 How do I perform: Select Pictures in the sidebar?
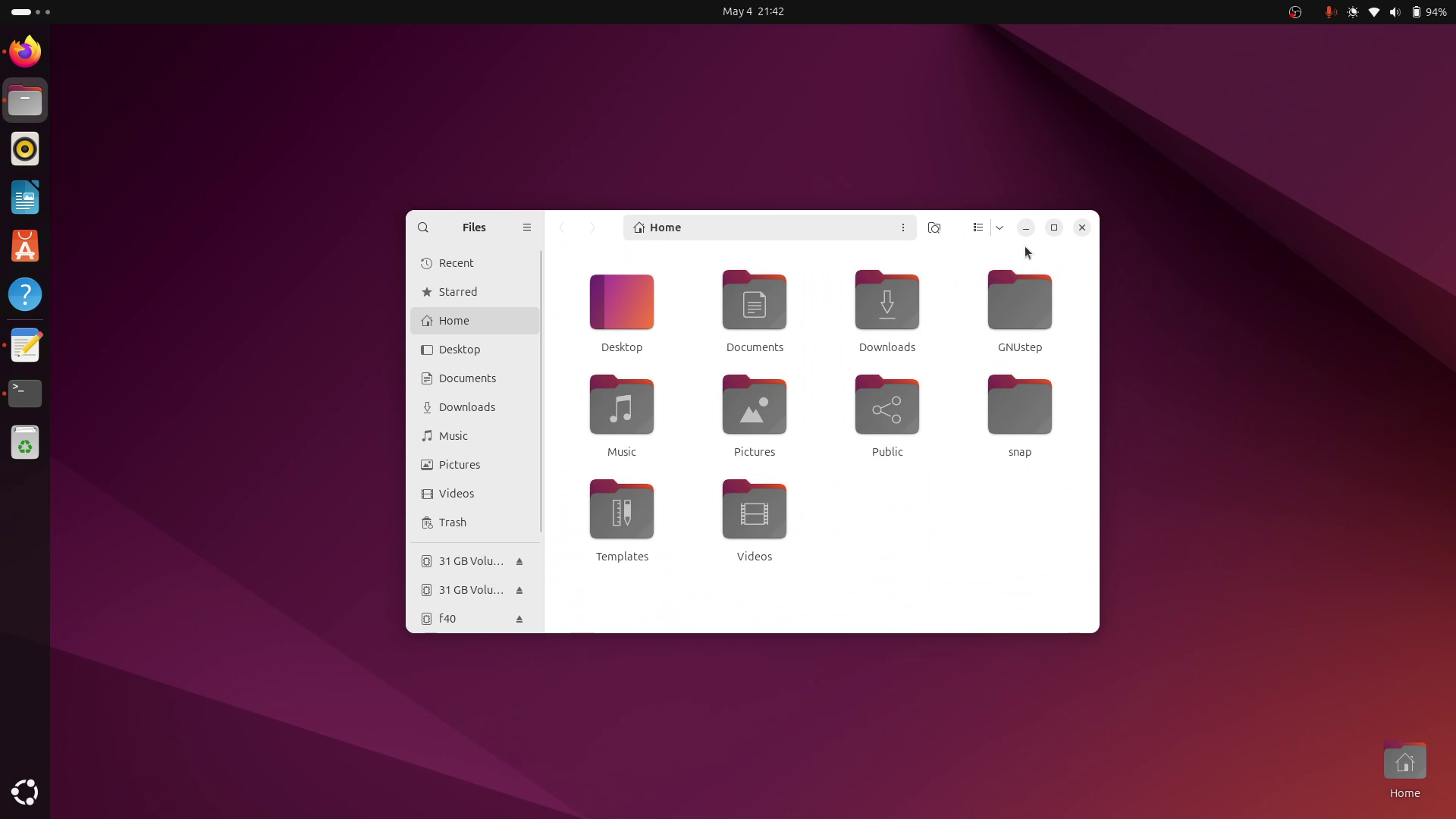[x=475, y=465]
